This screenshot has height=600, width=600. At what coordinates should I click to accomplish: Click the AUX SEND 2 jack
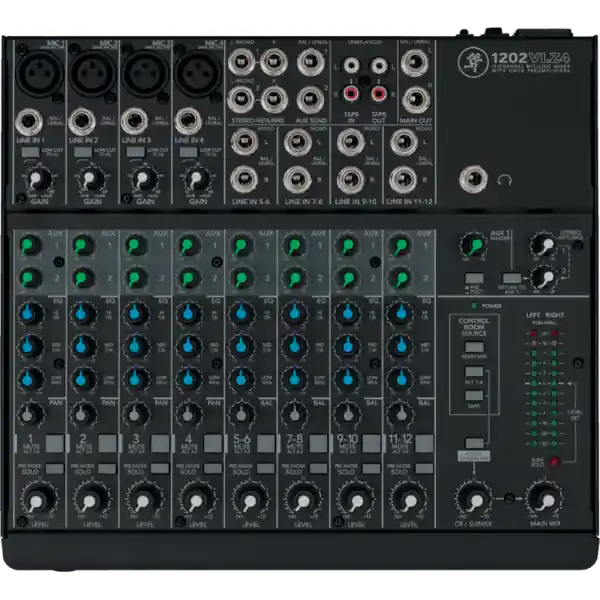310,100
